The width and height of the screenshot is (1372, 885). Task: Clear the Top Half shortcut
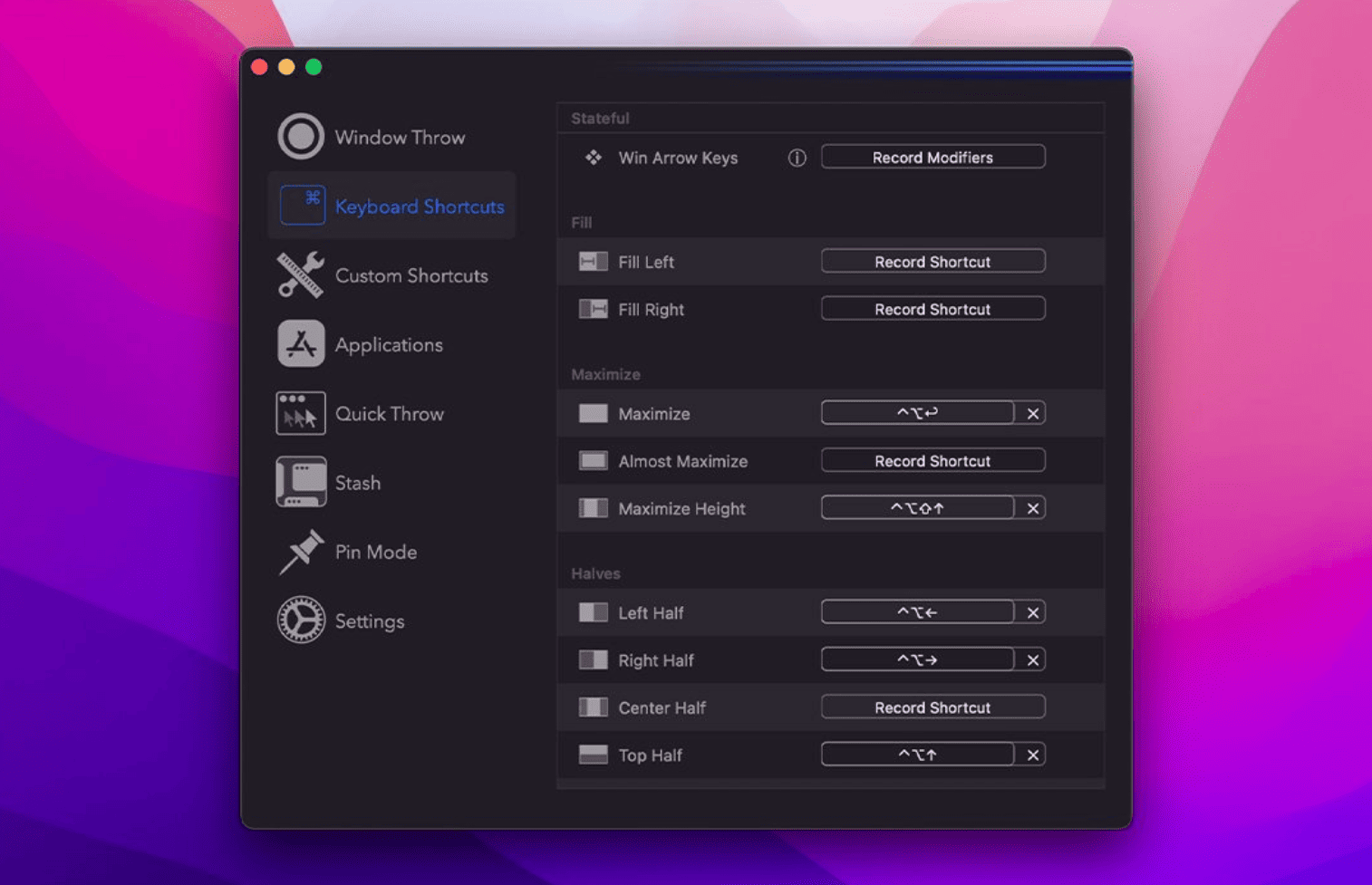pyautogui.click(x=1032, y=755)
